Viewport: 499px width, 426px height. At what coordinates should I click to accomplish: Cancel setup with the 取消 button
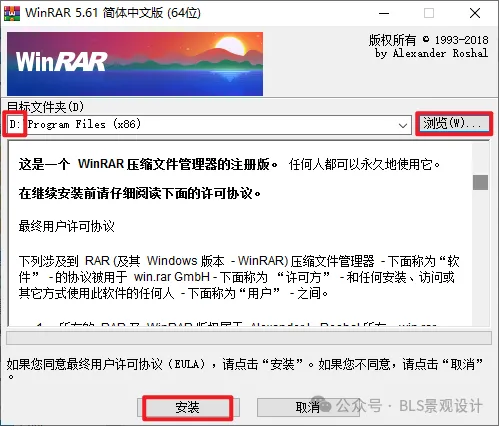(x=308, y=407)
